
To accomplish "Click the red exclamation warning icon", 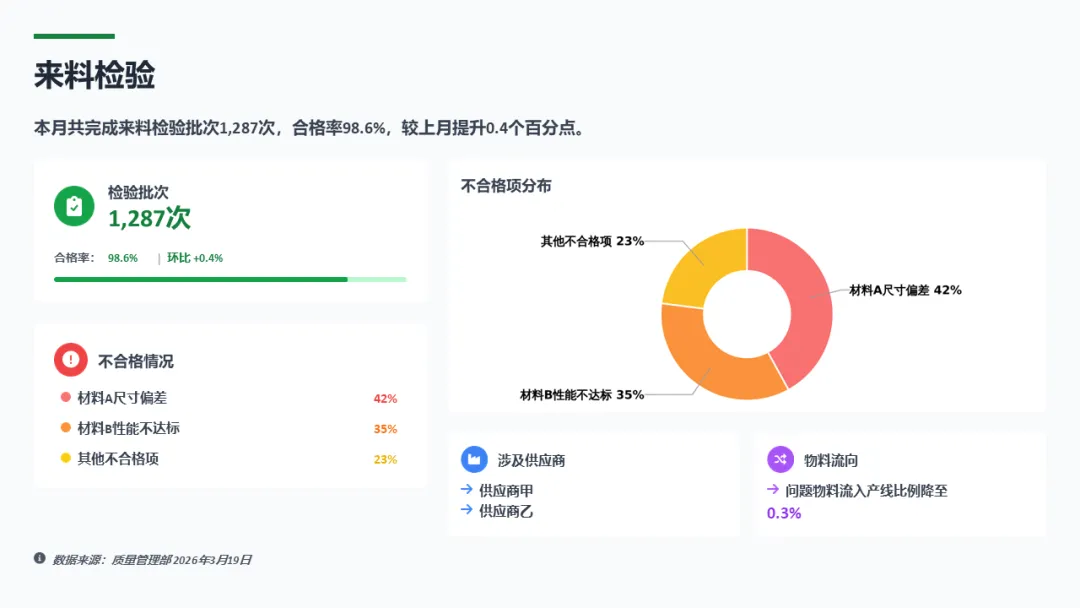I will (x=70, y=359).
